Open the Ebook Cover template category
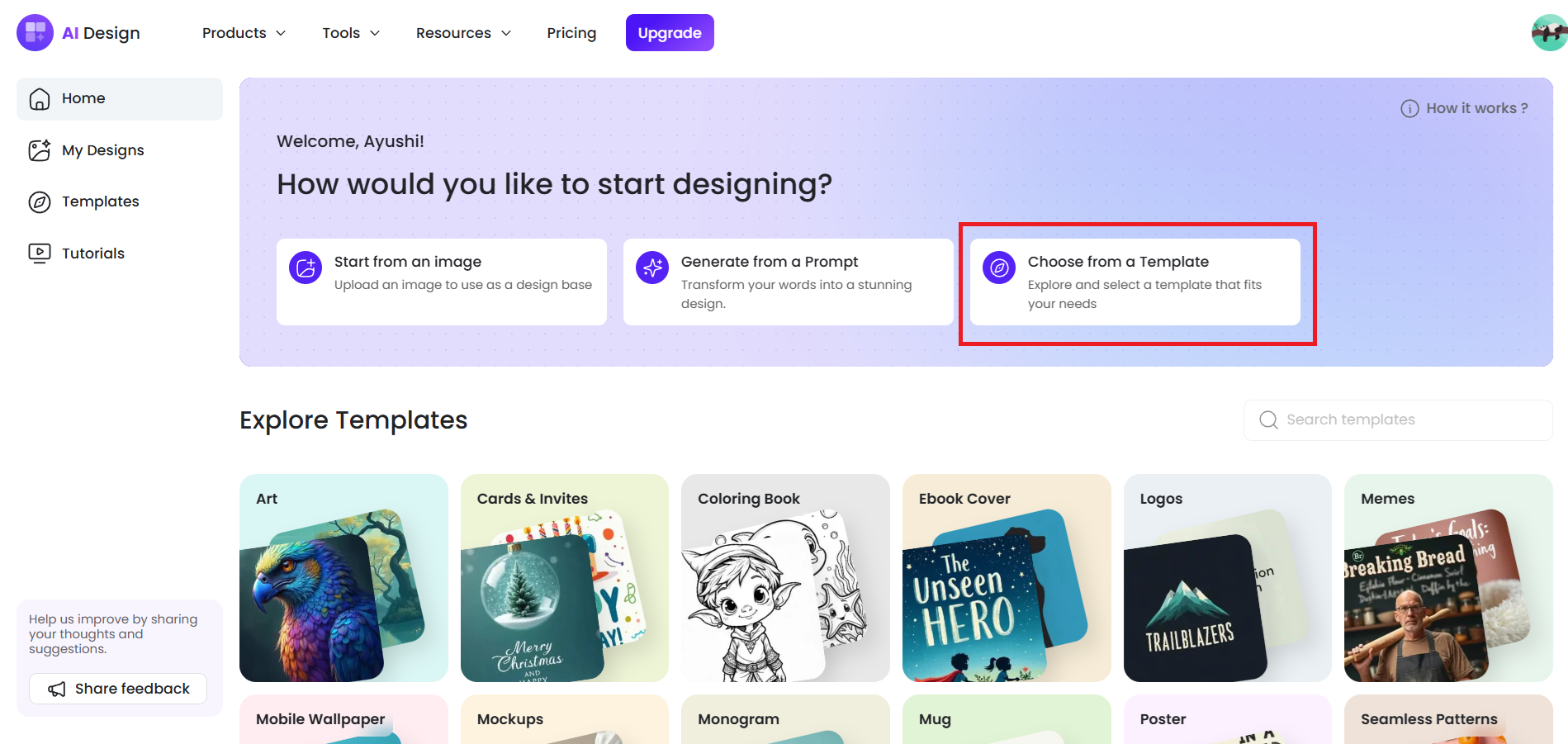The image size is (1568, 744). tap(1007, 578)
